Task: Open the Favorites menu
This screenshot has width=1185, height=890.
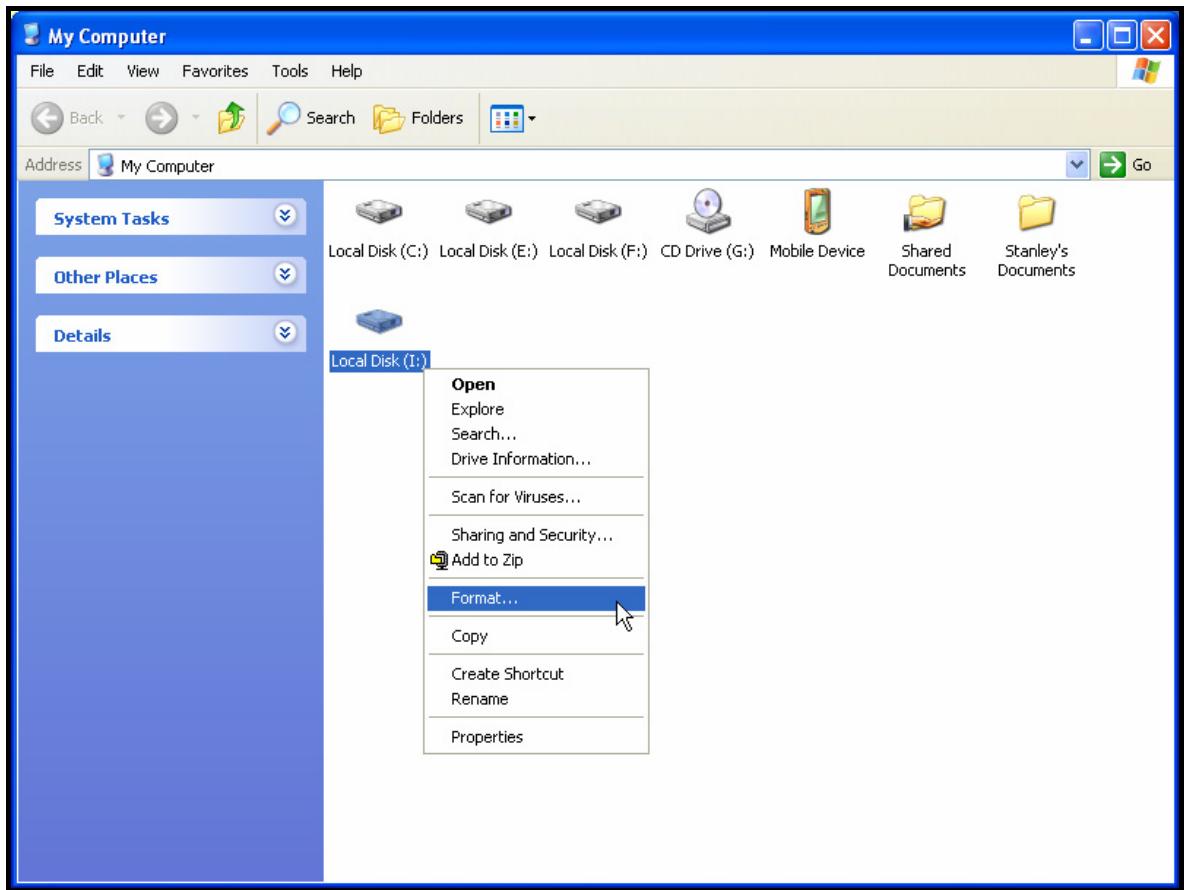Action: [215, 71]
